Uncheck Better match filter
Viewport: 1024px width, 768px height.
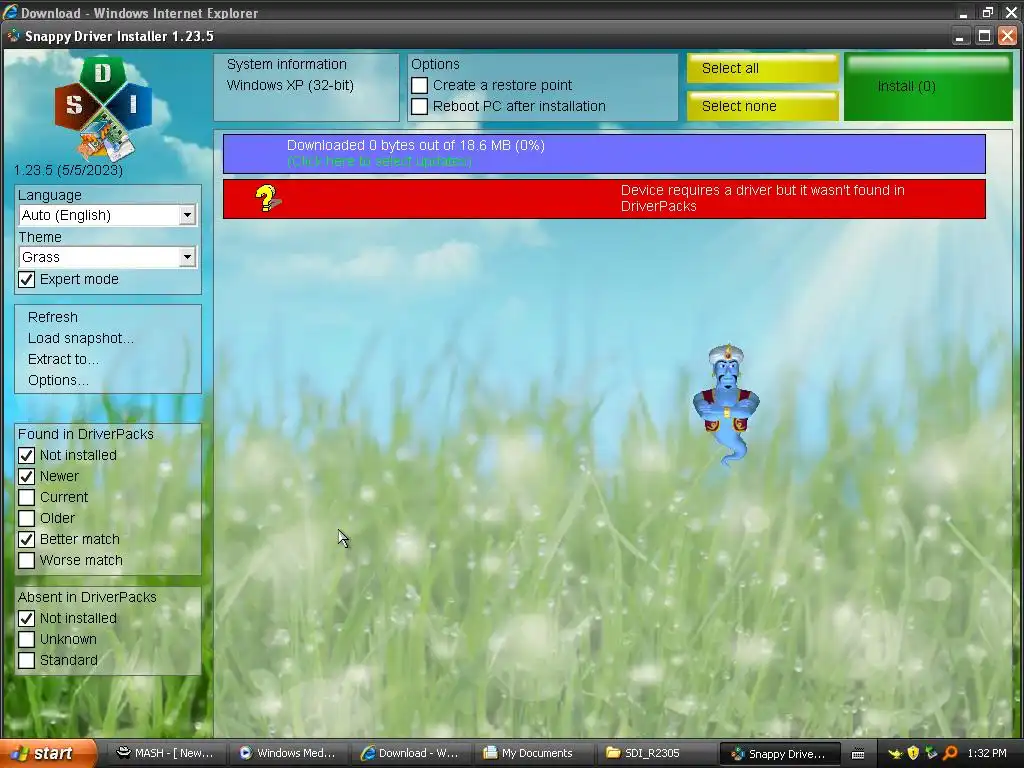[26, 539]
